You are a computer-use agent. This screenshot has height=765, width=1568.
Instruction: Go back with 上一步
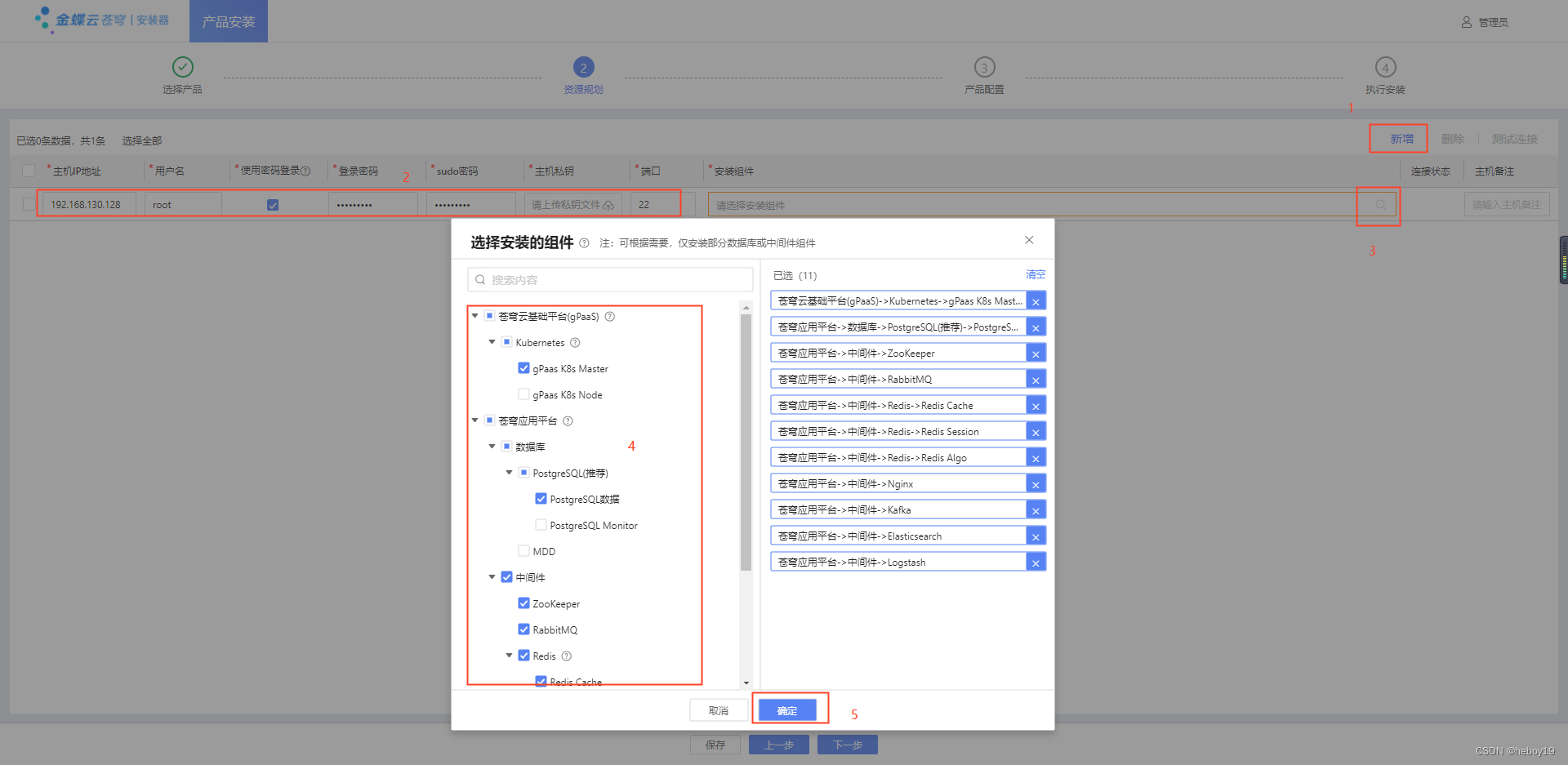click(x=779, y=745)
